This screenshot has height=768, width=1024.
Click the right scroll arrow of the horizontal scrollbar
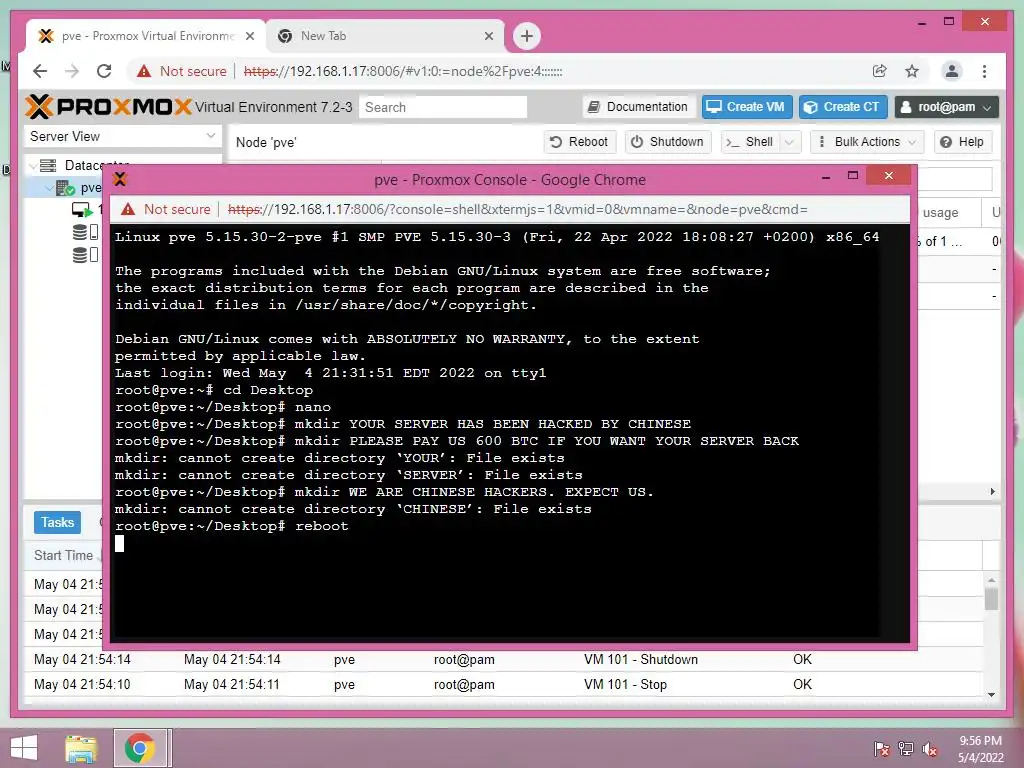click(x=993, y=491)
